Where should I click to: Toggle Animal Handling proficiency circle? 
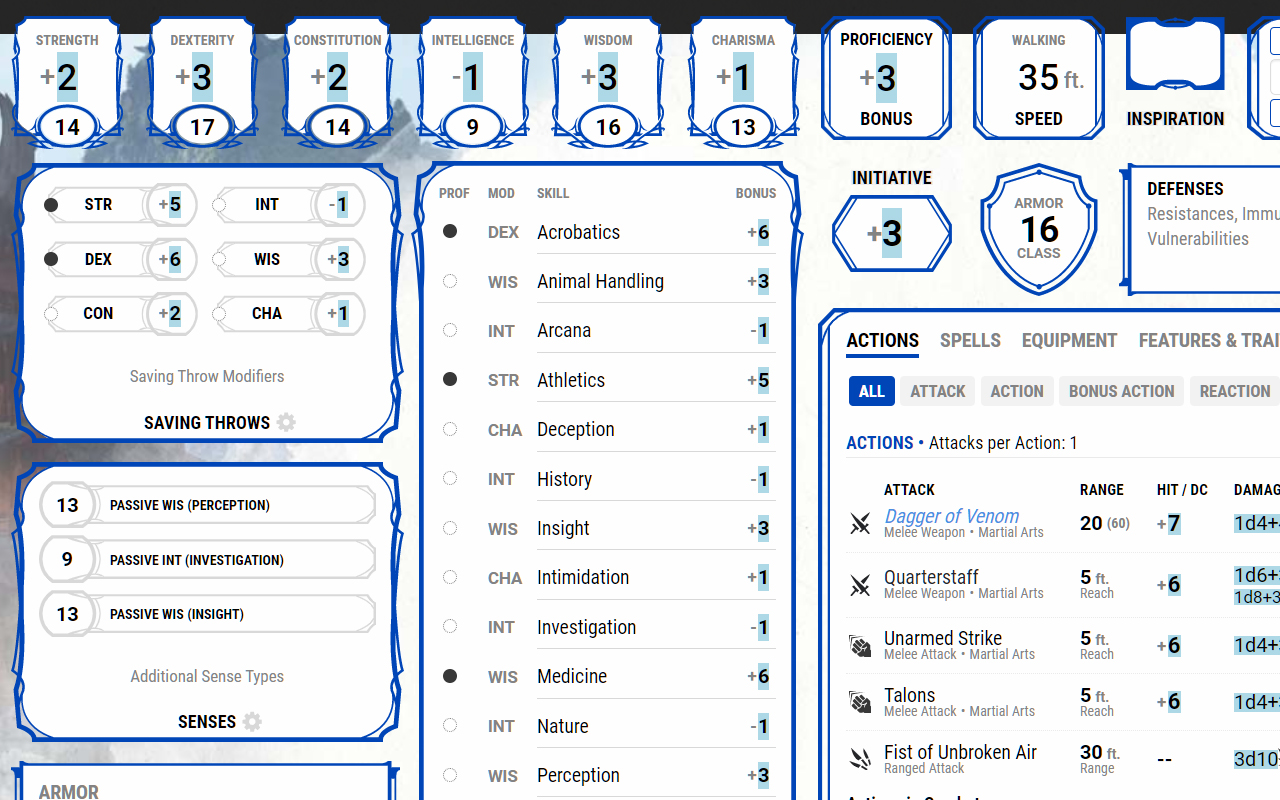450,281
